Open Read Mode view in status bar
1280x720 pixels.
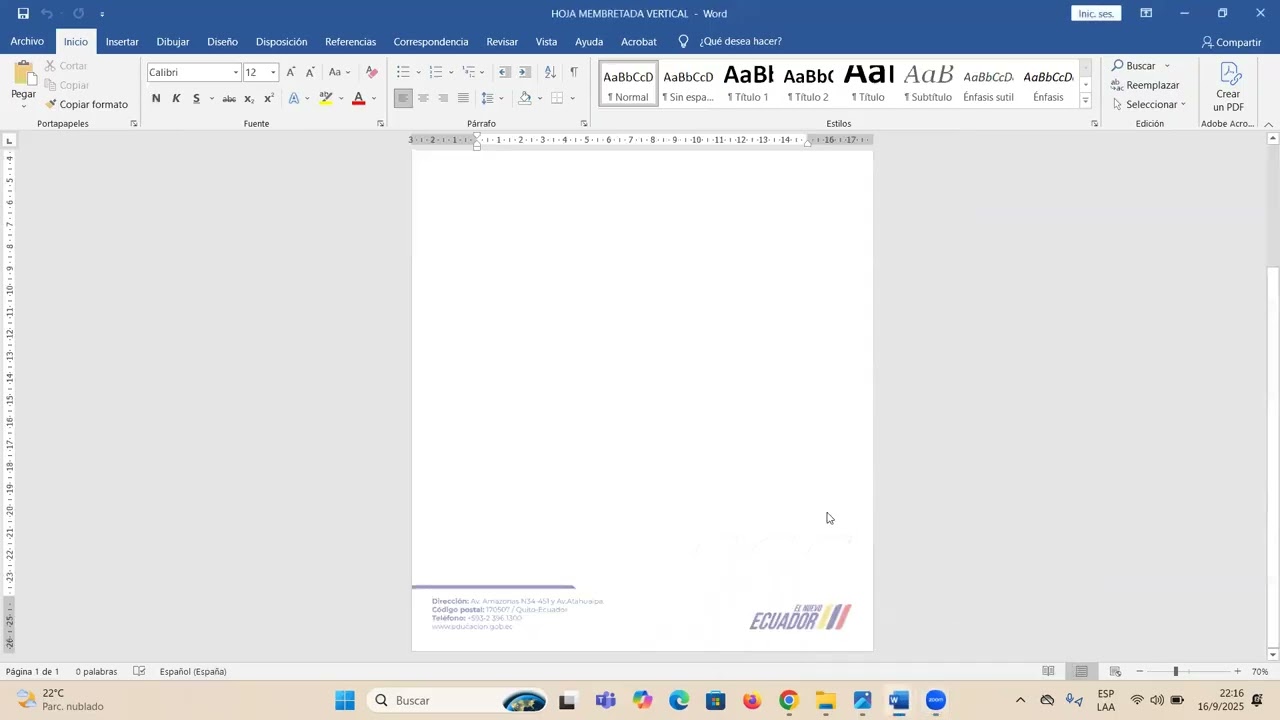(1048, 671)
